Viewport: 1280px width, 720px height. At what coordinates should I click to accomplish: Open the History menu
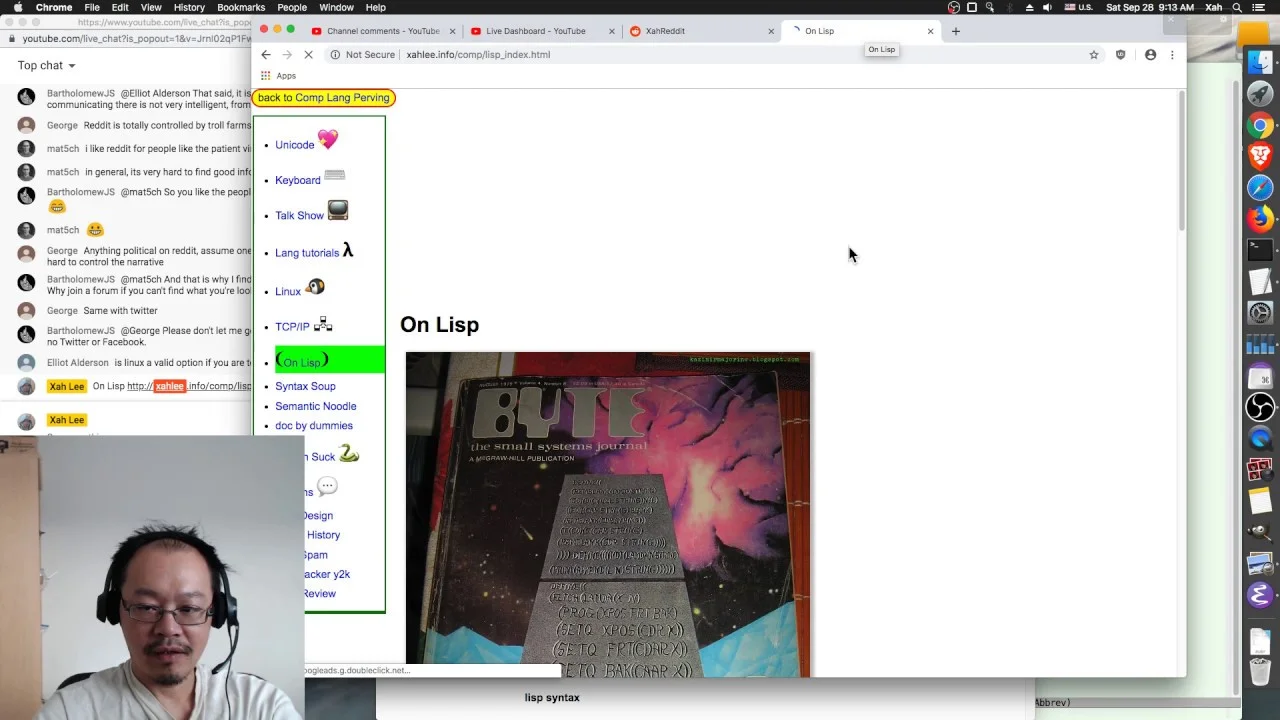pos(189,7)
